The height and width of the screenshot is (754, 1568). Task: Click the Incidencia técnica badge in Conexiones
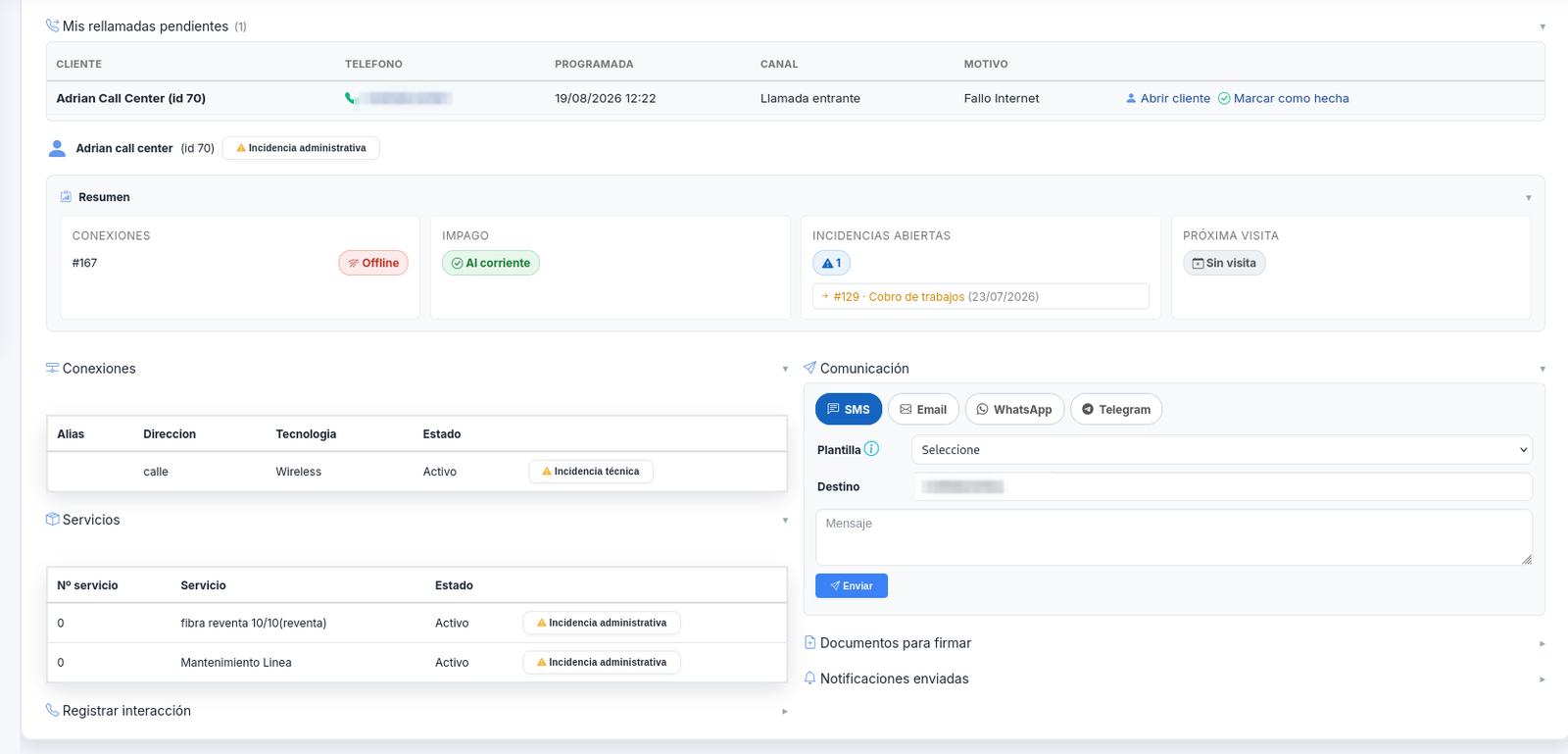coord(591,472)
